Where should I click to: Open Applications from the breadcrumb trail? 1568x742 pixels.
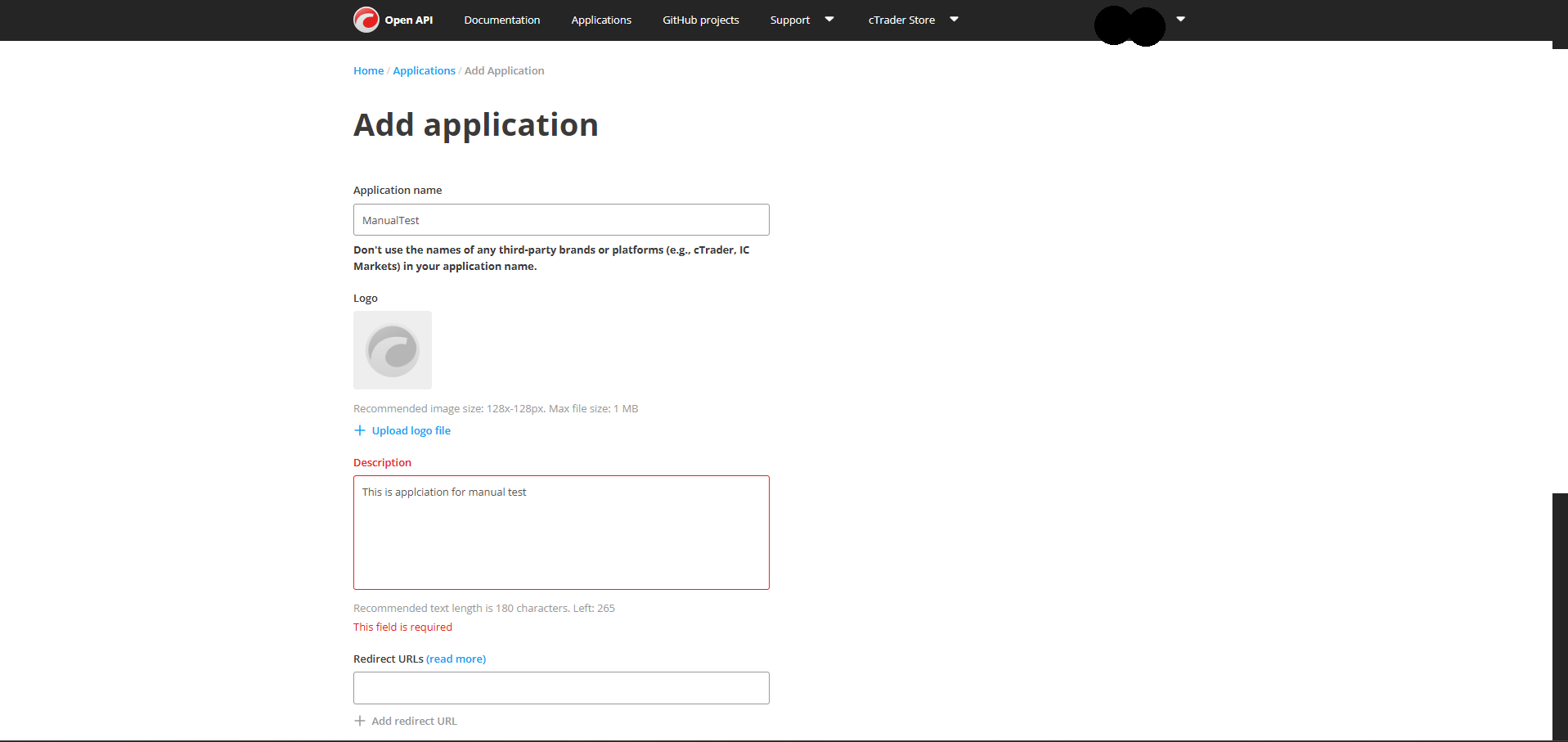pyautogui.click(x=424, y=70)
